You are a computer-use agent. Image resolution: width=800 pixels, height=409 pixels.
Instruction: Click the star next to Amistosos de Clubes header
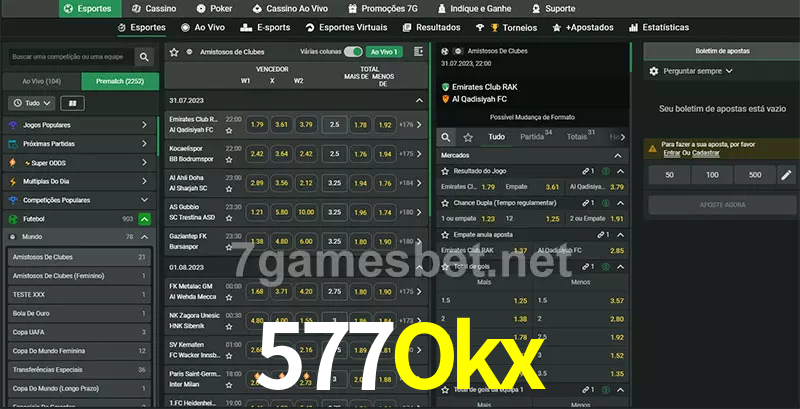(174, 51)
